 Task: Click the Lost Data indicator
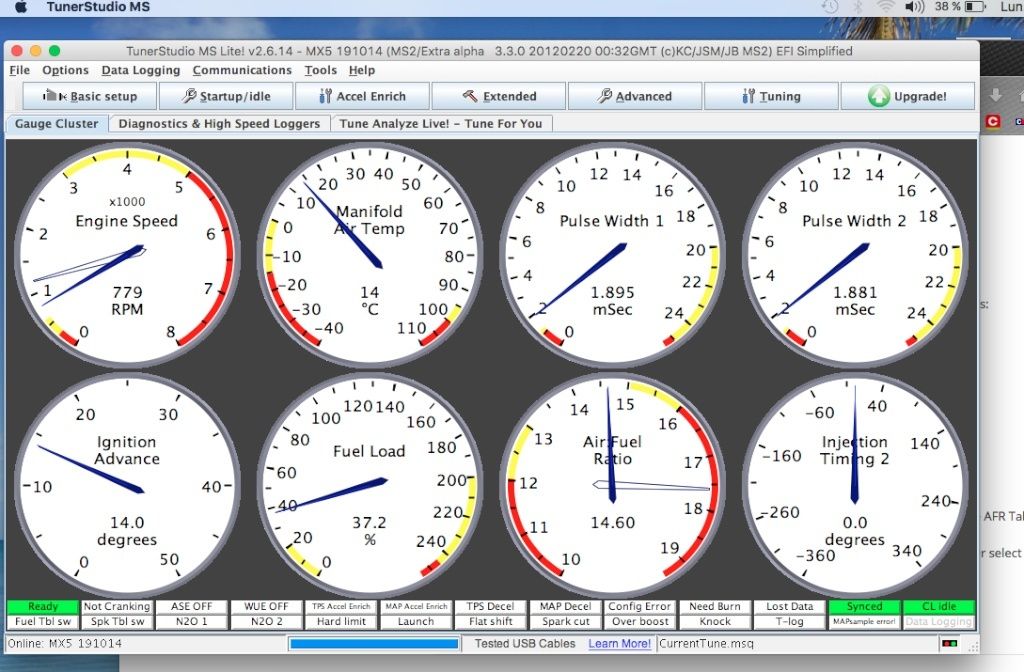(x=790, y=607)
